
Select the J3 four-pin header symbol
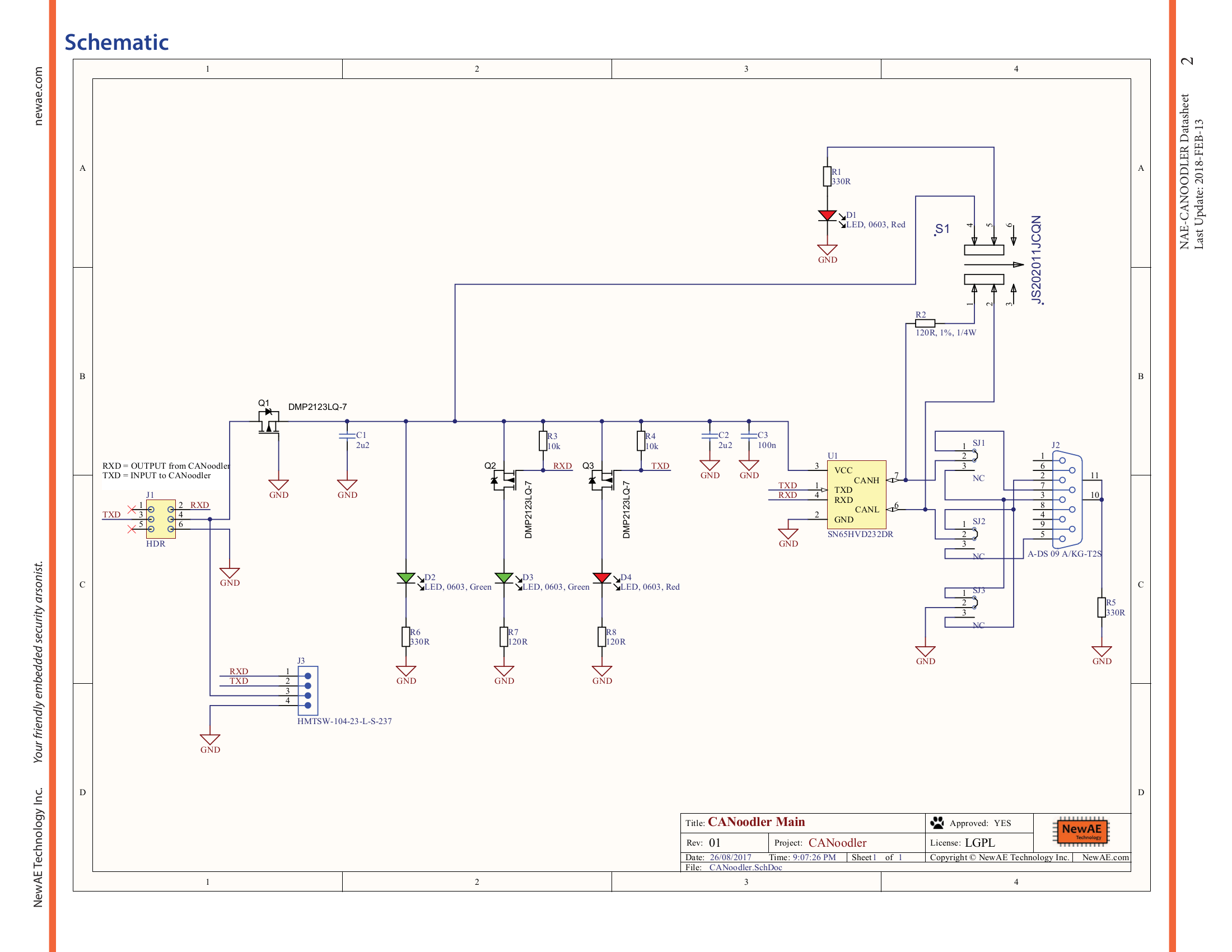307,691
